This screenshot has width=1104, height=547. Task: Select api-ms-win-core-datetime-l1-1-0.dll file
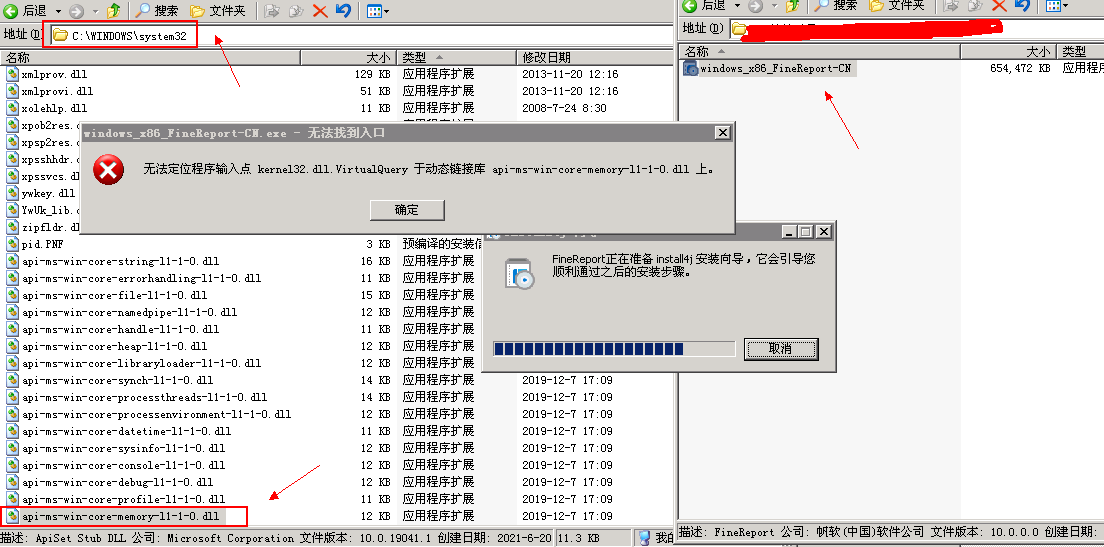click(127, 432)
